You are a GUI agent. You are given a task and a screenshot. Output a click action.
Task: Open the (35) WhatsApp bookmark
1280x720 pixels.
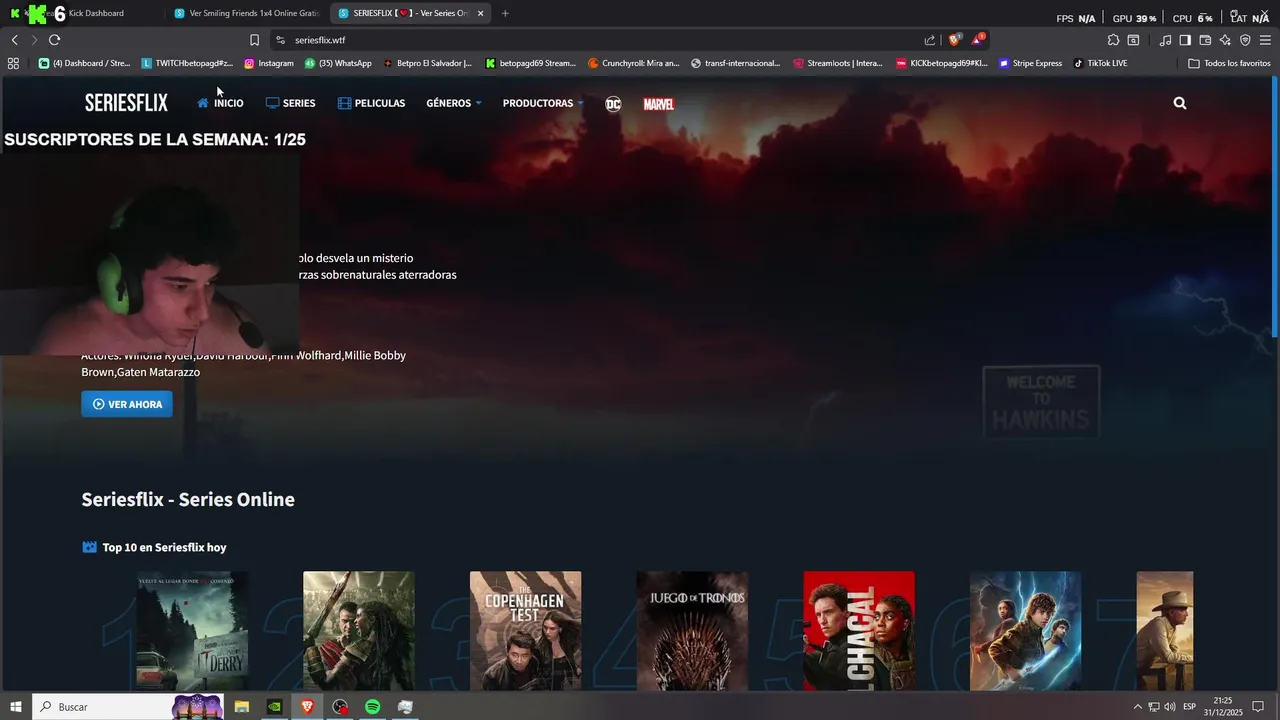point(338,63)
